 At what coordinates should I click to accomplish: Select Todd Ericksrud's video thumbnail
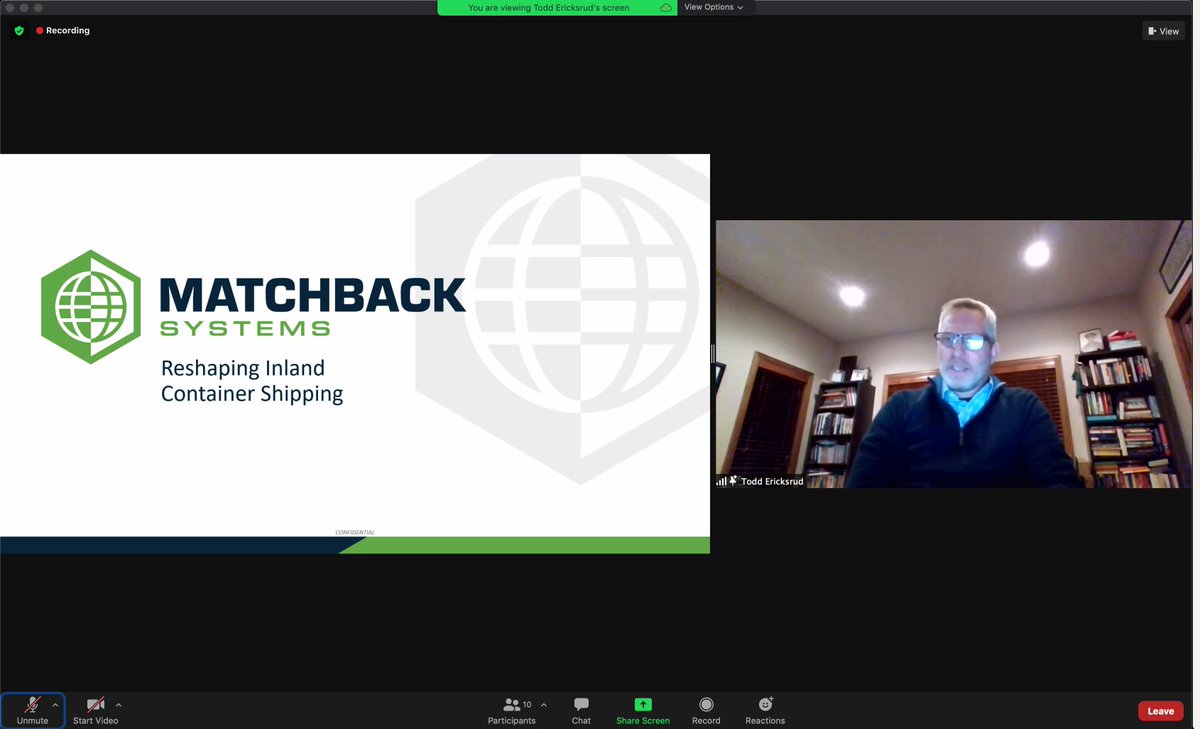(x=954, y=354)
